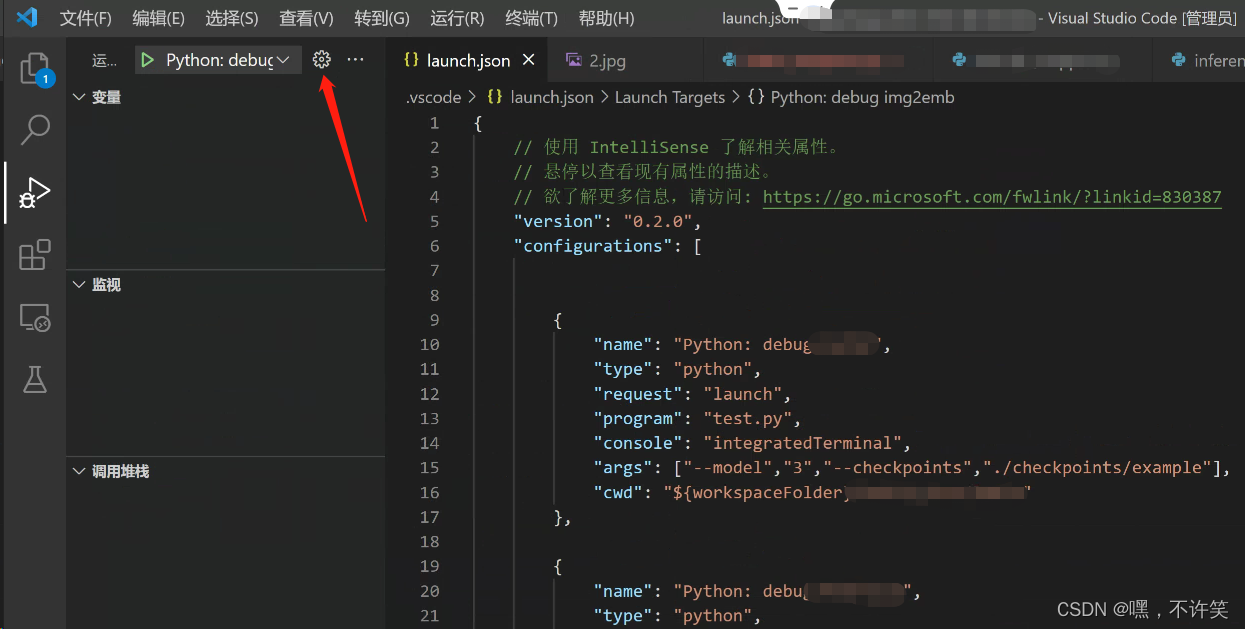Open launch.json via gear icon

[321, 60]
